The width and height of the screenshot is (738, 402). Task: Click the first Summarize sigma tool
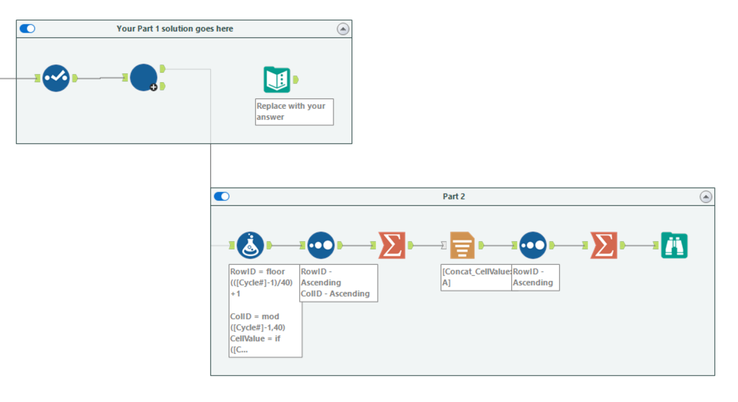coord(392,245)
